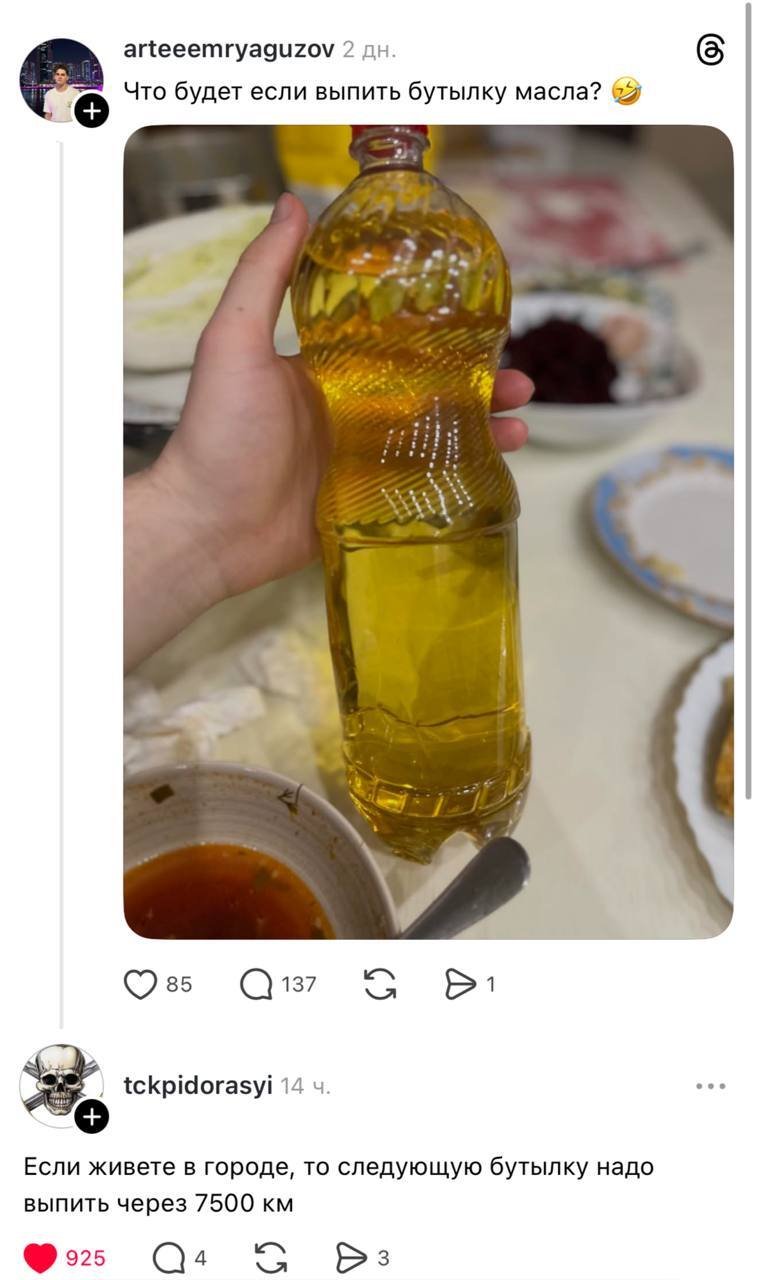Image resolution: width=757 pixels, height=1280 pixels.
Task: Like the arteeemryaguzov post with heart icon
Action: [x=141, y=985]
